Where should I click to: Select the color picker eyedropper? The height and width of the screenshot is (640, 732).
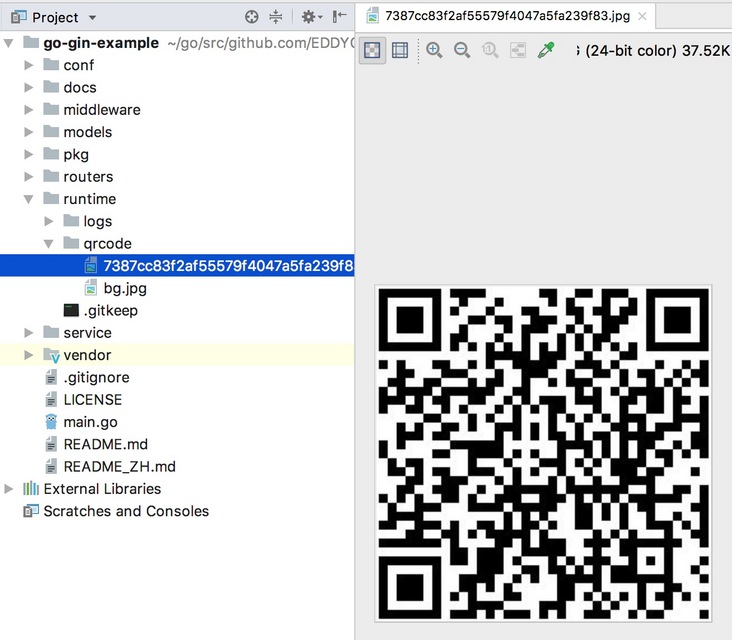546,50
